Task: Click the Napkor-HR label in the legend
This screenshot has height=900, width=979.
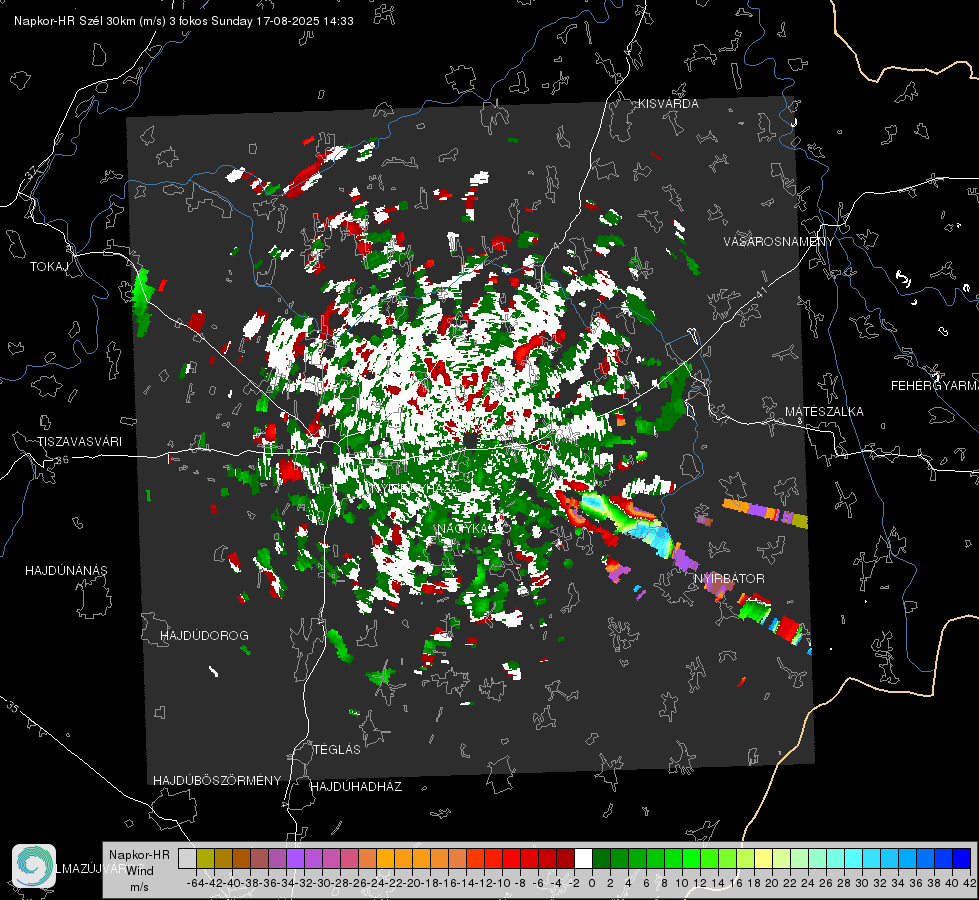Action: pyautogui.click(x=139, y=854)
